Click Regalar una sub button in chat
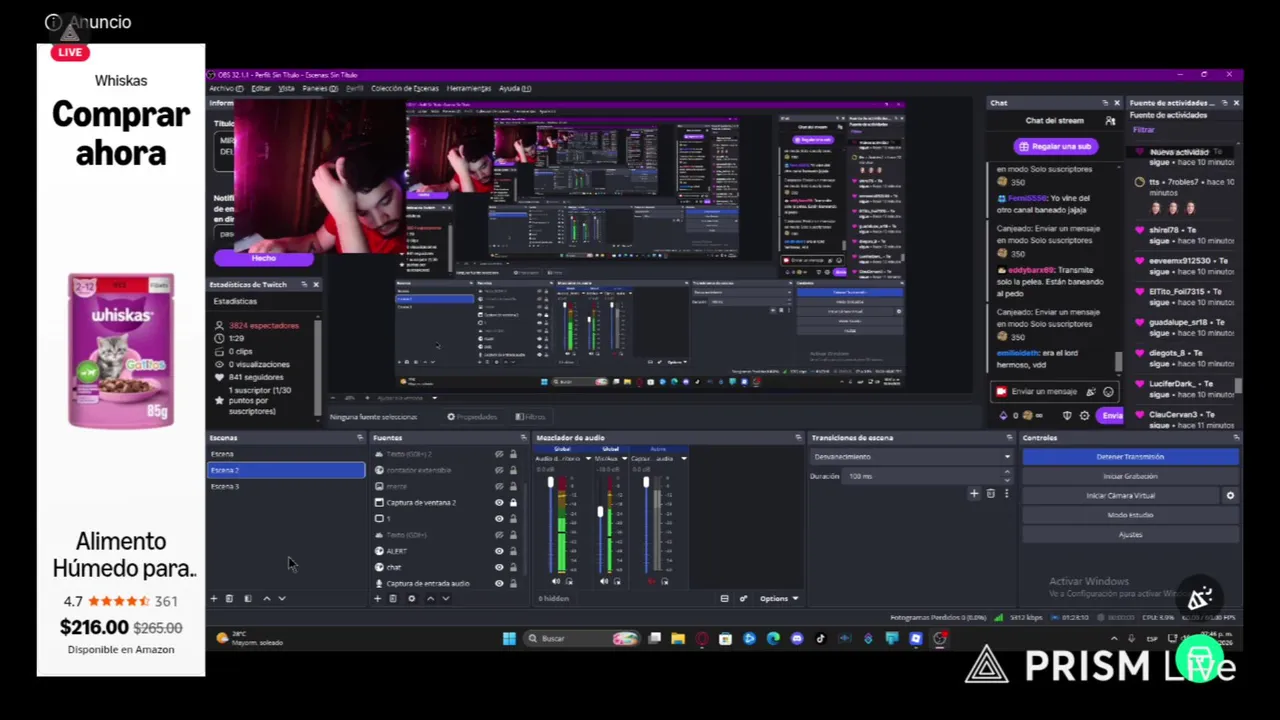 tap(1055, 146)
